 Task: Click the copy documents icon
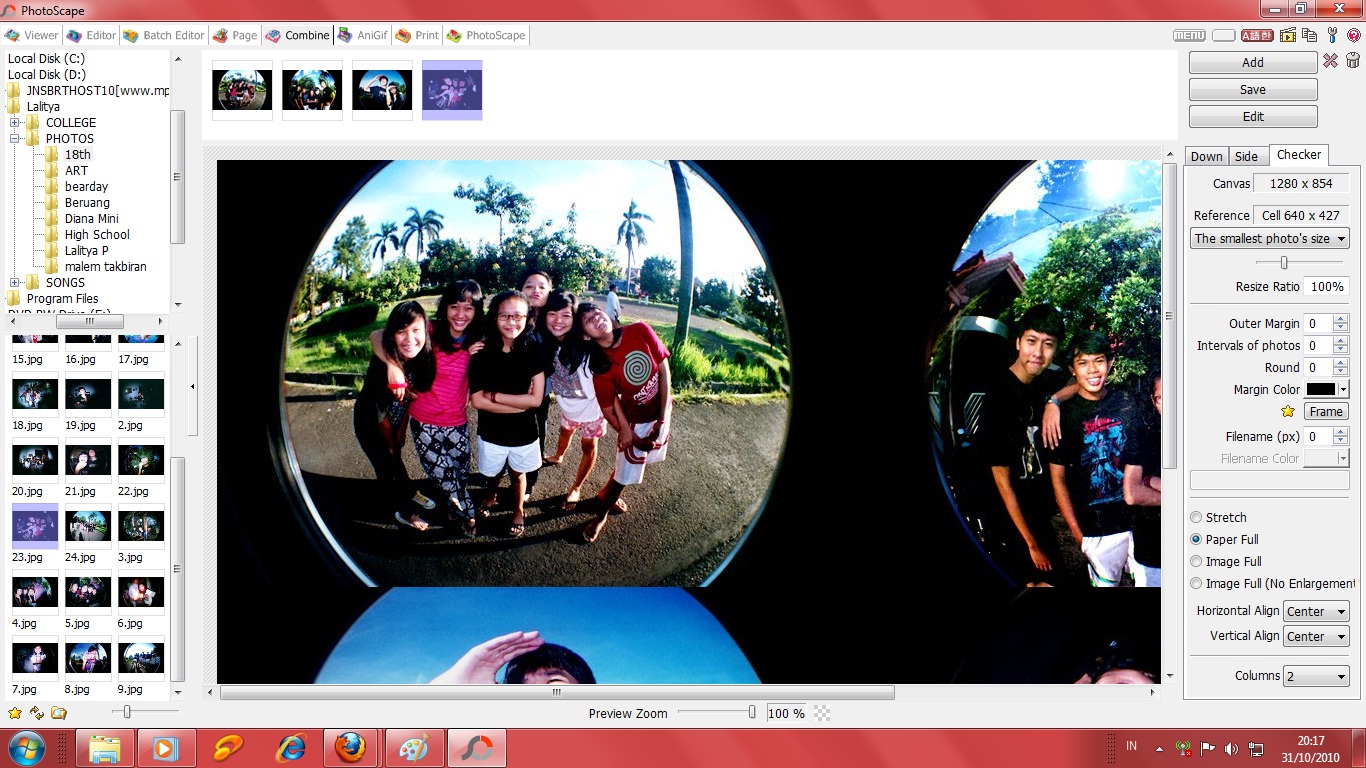(x=1309, y=35)
